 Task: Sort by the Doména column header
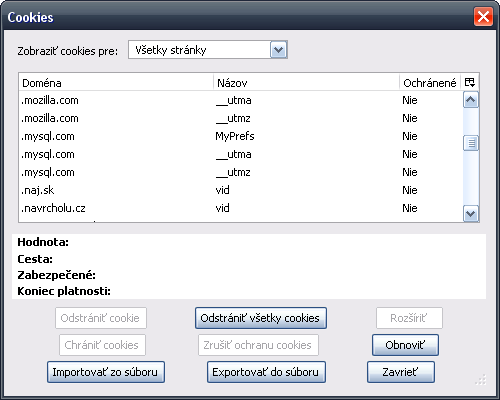pos(116,82)
